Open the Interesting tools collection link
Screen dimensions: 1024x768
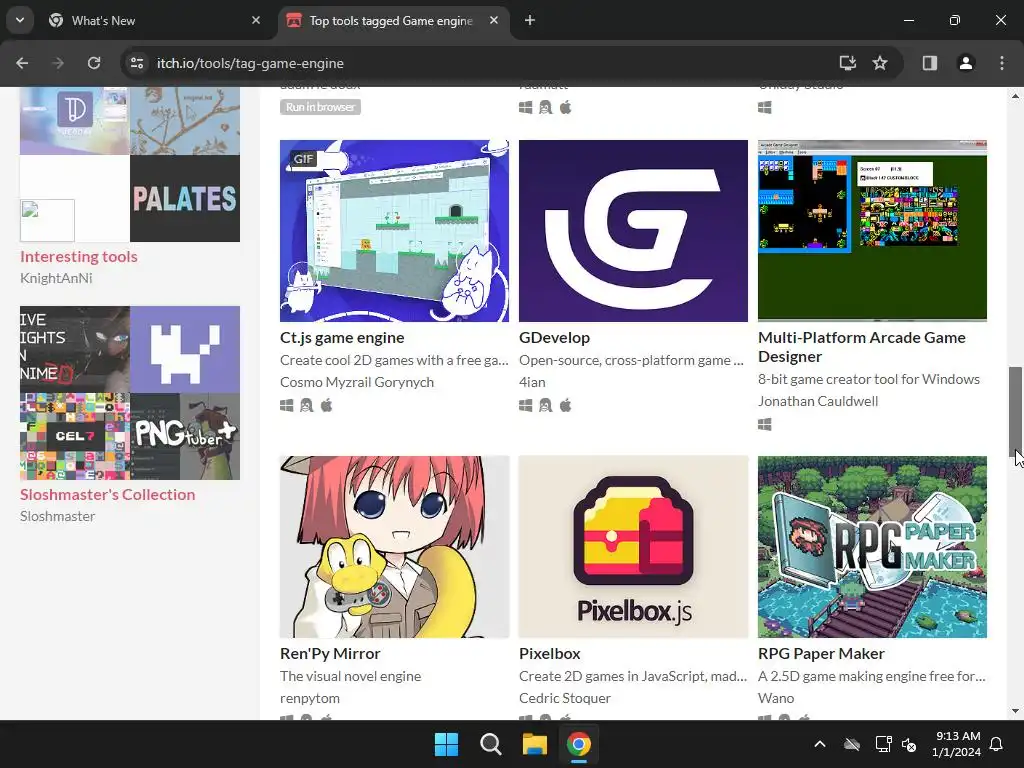click(x=79, y=257)
